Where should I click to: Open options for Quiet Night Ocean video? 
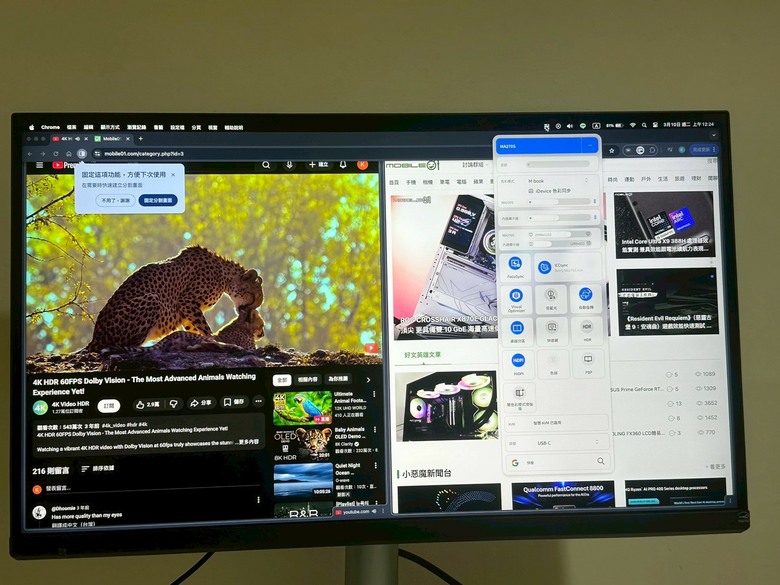coord(376,466)
